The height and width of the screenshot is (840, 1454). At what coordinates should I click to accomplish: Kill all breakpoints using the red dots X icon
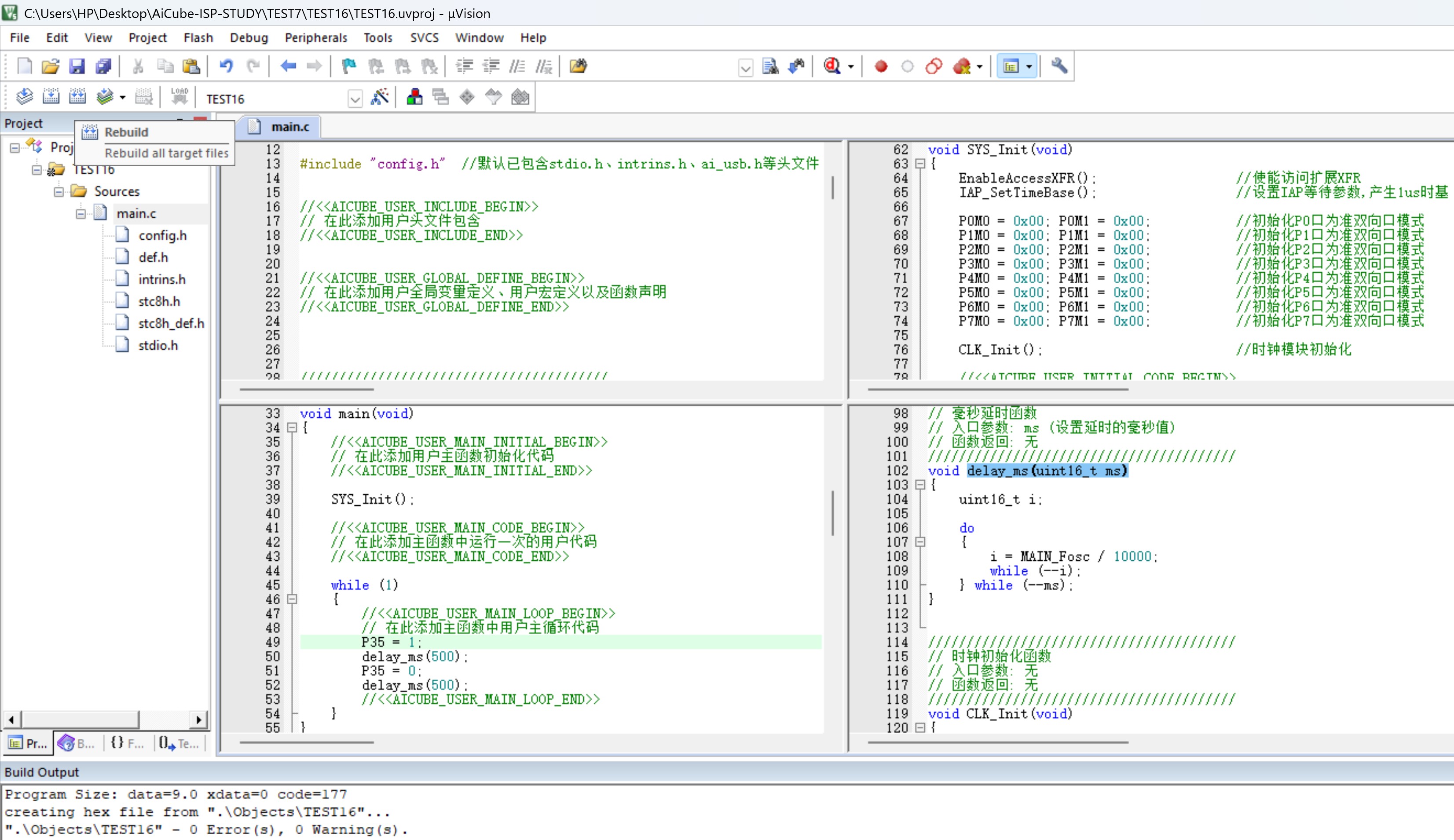pos(961,66)
